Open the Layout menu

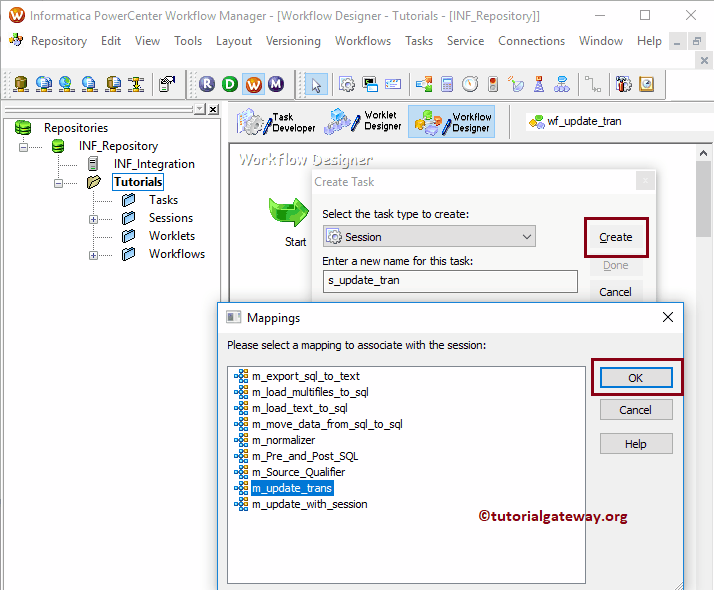coord(234,41)
